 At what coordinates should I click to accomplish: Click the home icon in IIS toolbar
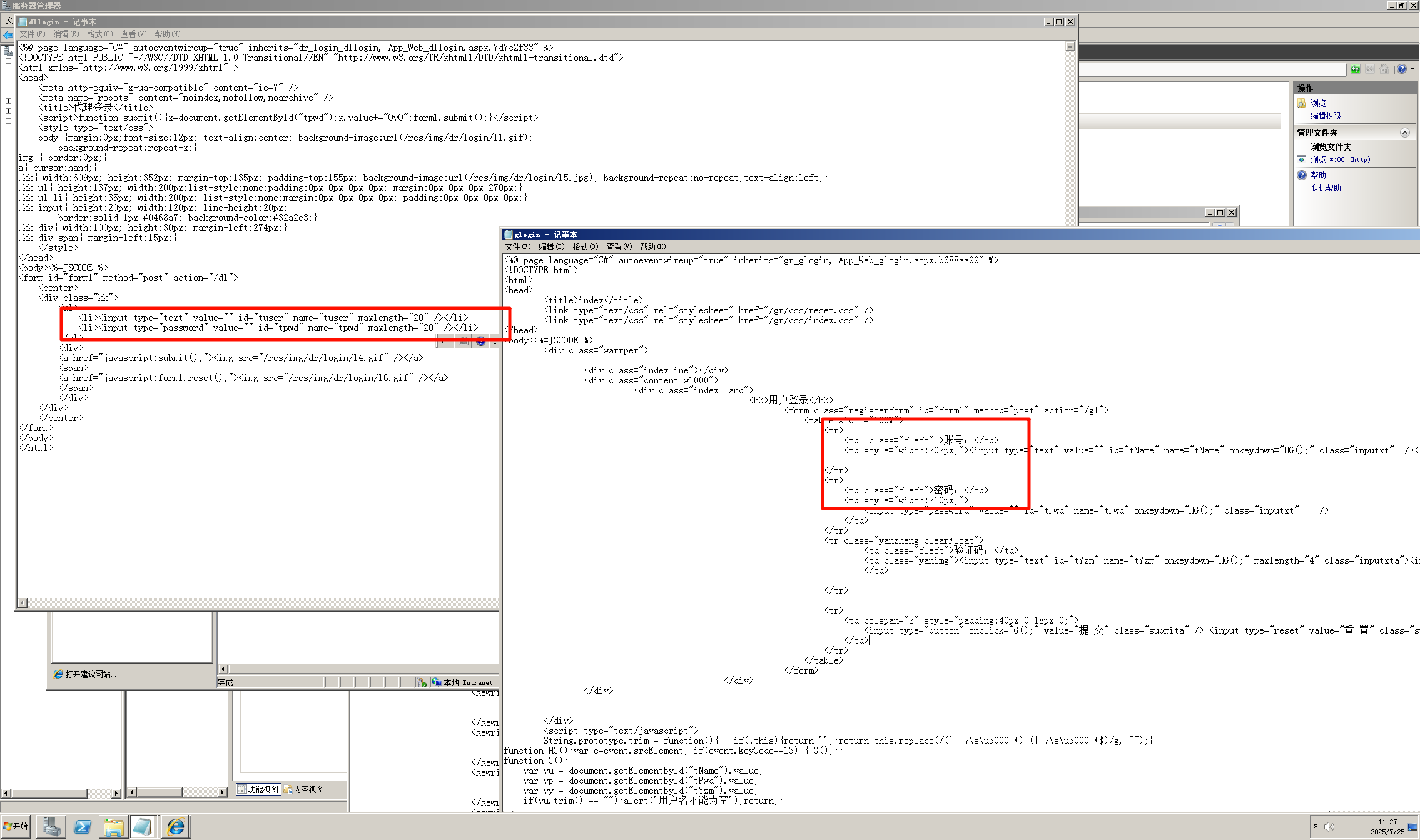1384,69
